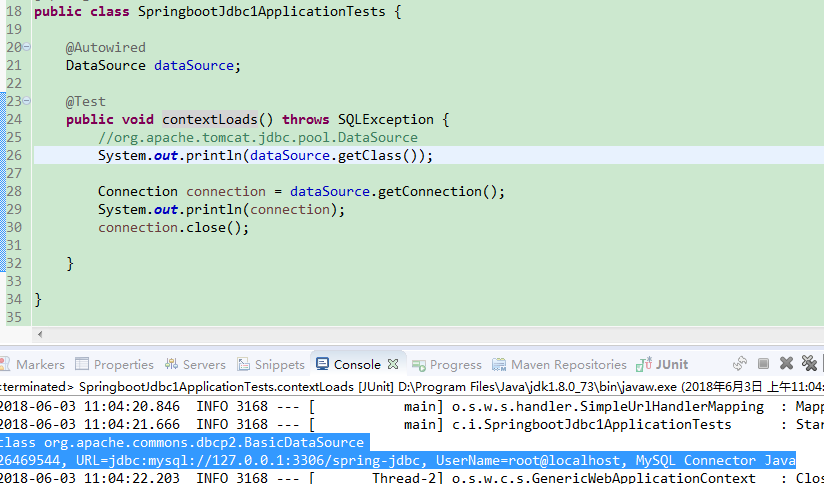Image resolution: width=824 pixels, height=484 pixels.
Task: Click the Snippets tab icon
Action: (243, 364)
